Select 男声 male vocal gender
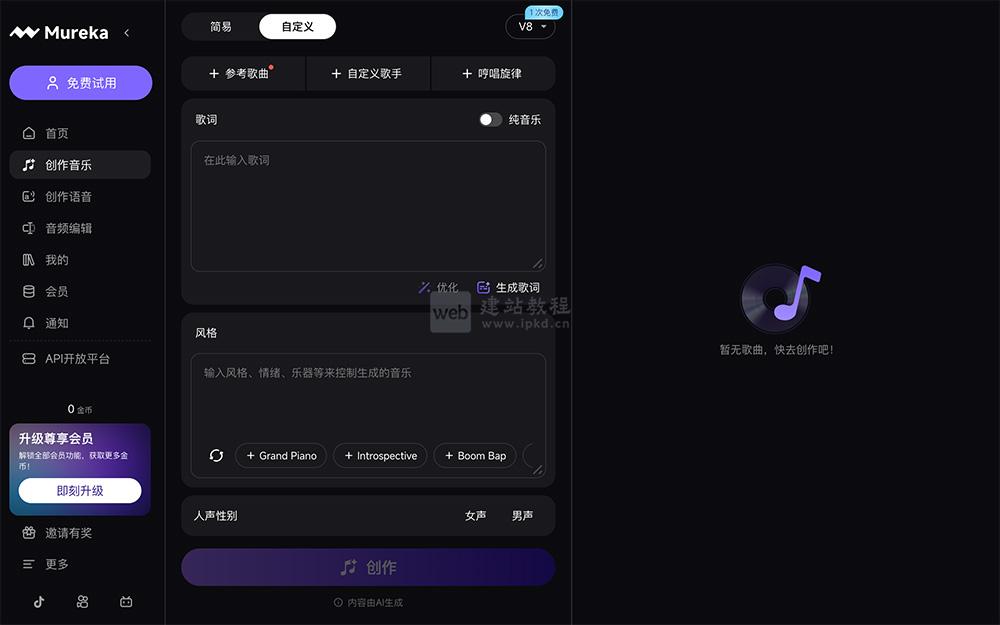 tap(524, 515)
